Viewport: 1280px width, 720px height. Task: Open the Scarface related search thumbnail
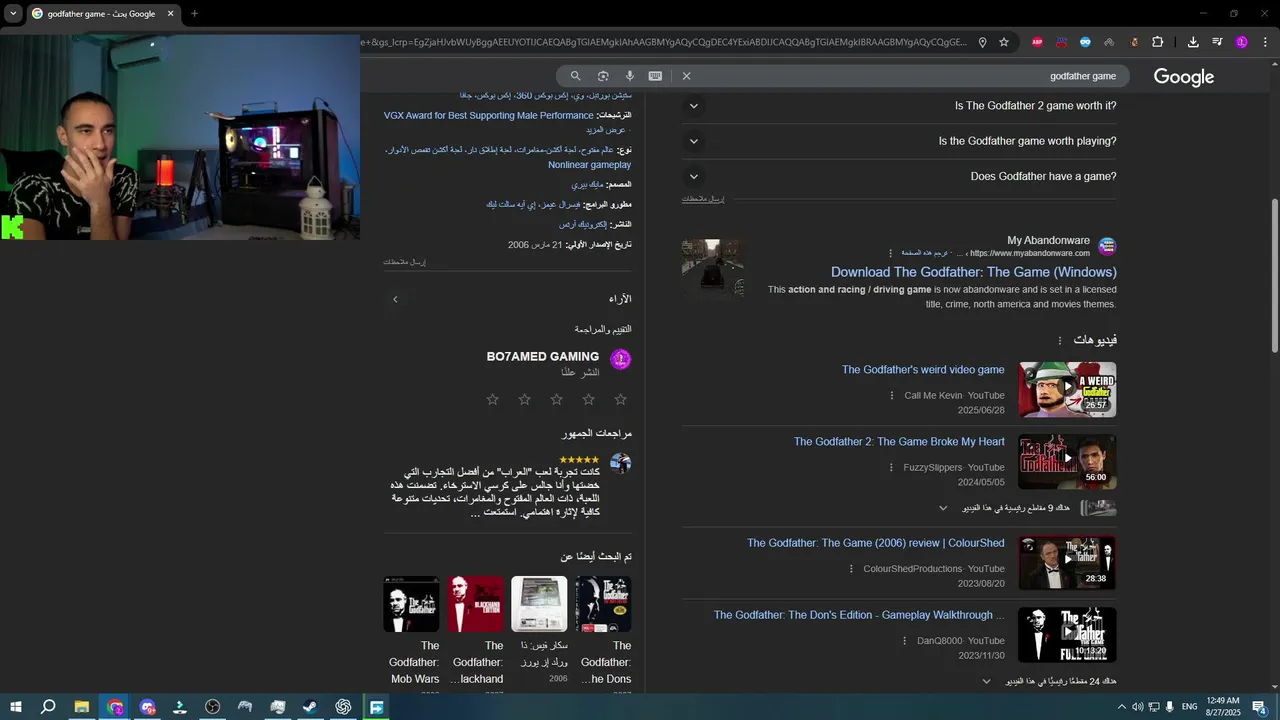point(539,604)
